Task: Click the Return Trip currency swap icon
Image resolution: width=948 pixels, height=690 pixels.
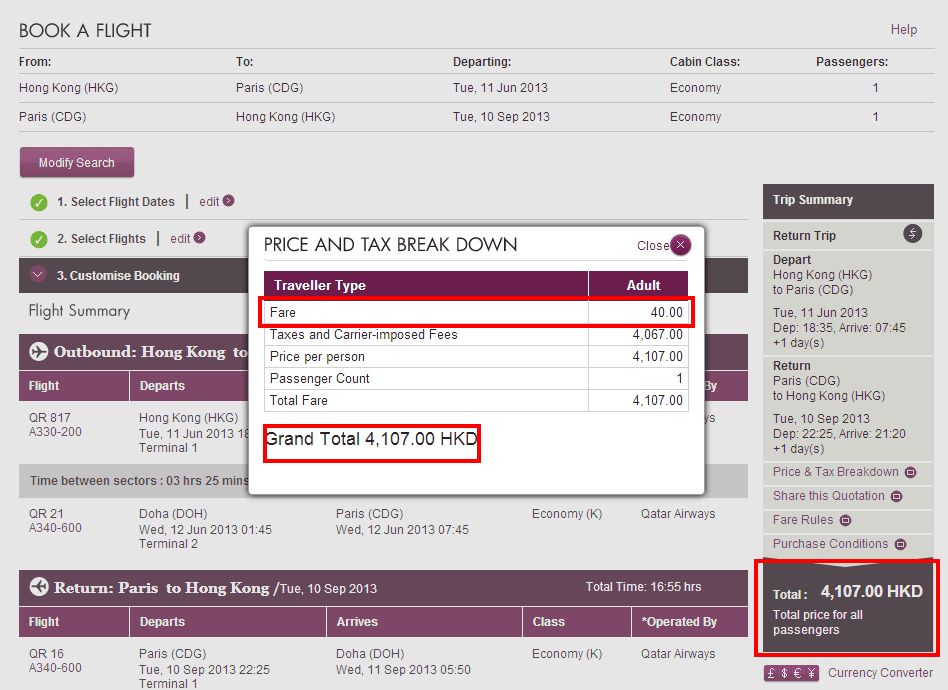Action: pyautogui.click(x=912, y=234)
